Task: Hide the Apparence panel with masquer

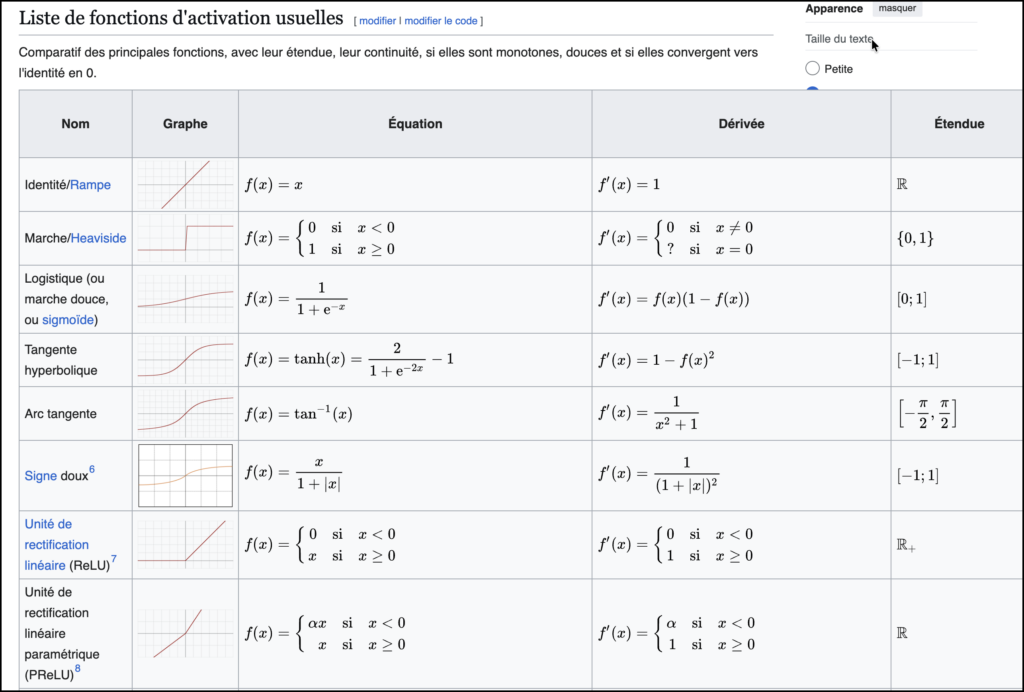Action: (x=897, y=9)
